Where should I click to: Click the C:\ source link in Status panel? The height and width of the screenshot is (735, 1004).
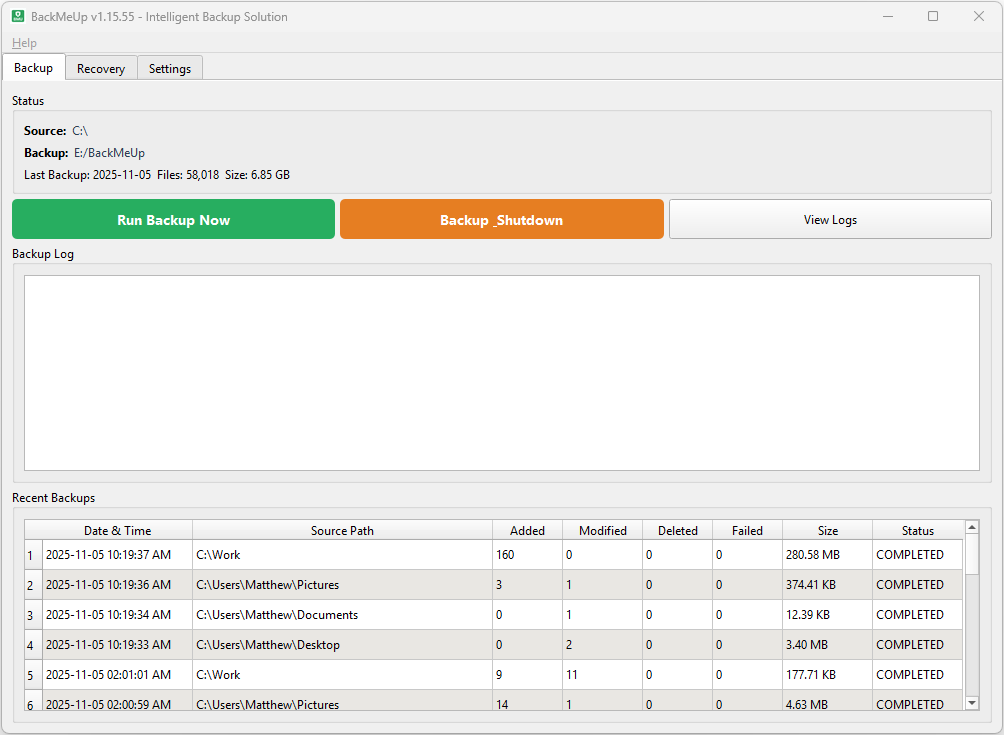(80, 130)
